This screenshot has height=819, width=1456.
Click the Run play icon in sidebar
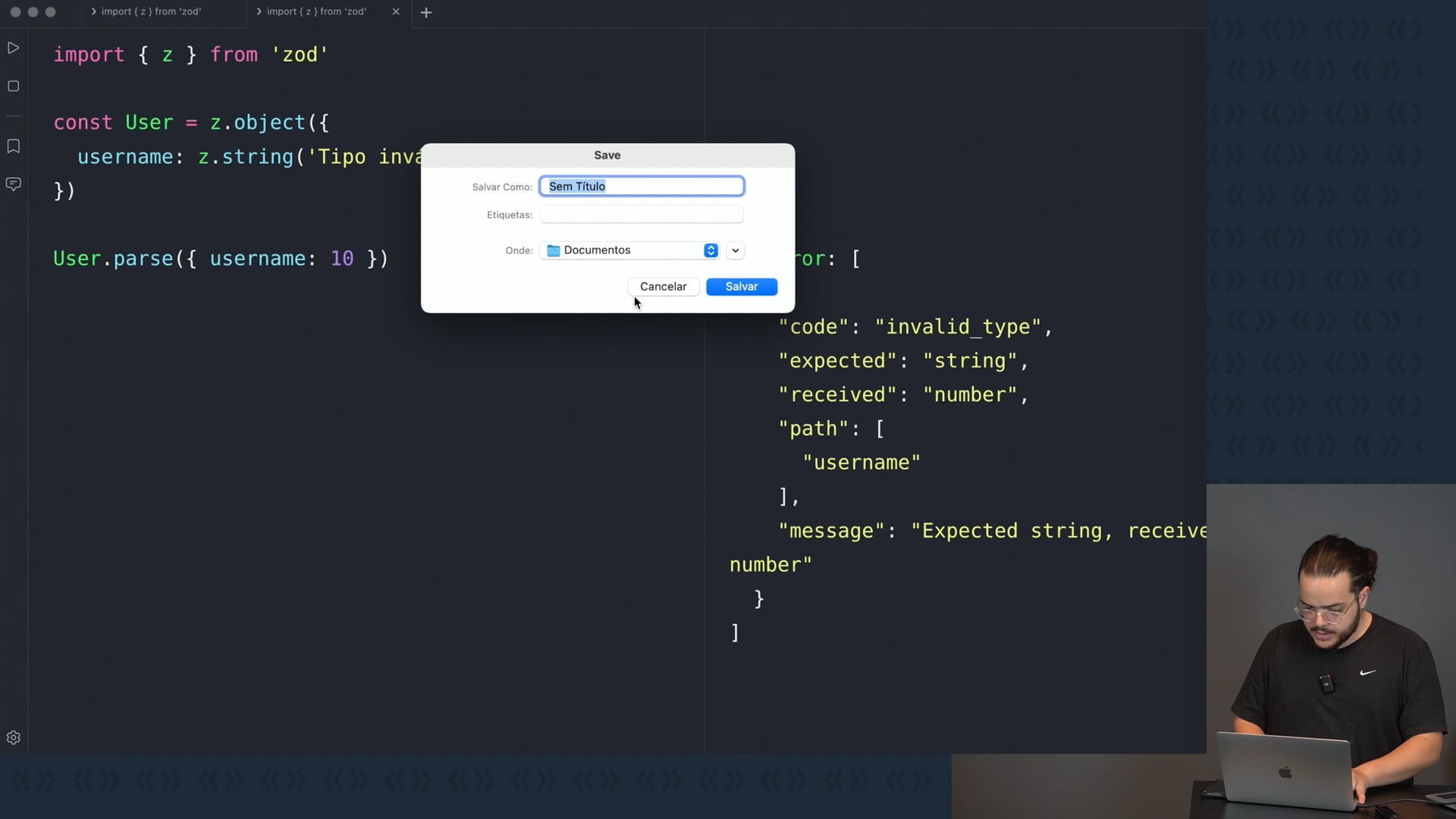pos(13,48)
